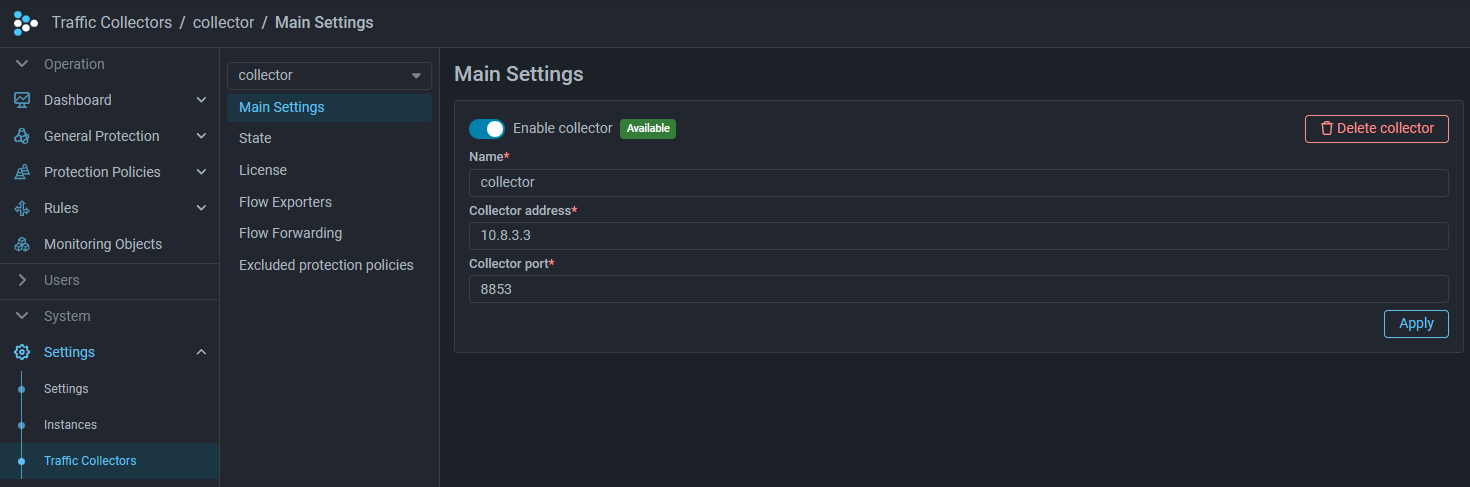Open the collector selection dropdown
1470x487 pixels.
[x=329, y=75]
